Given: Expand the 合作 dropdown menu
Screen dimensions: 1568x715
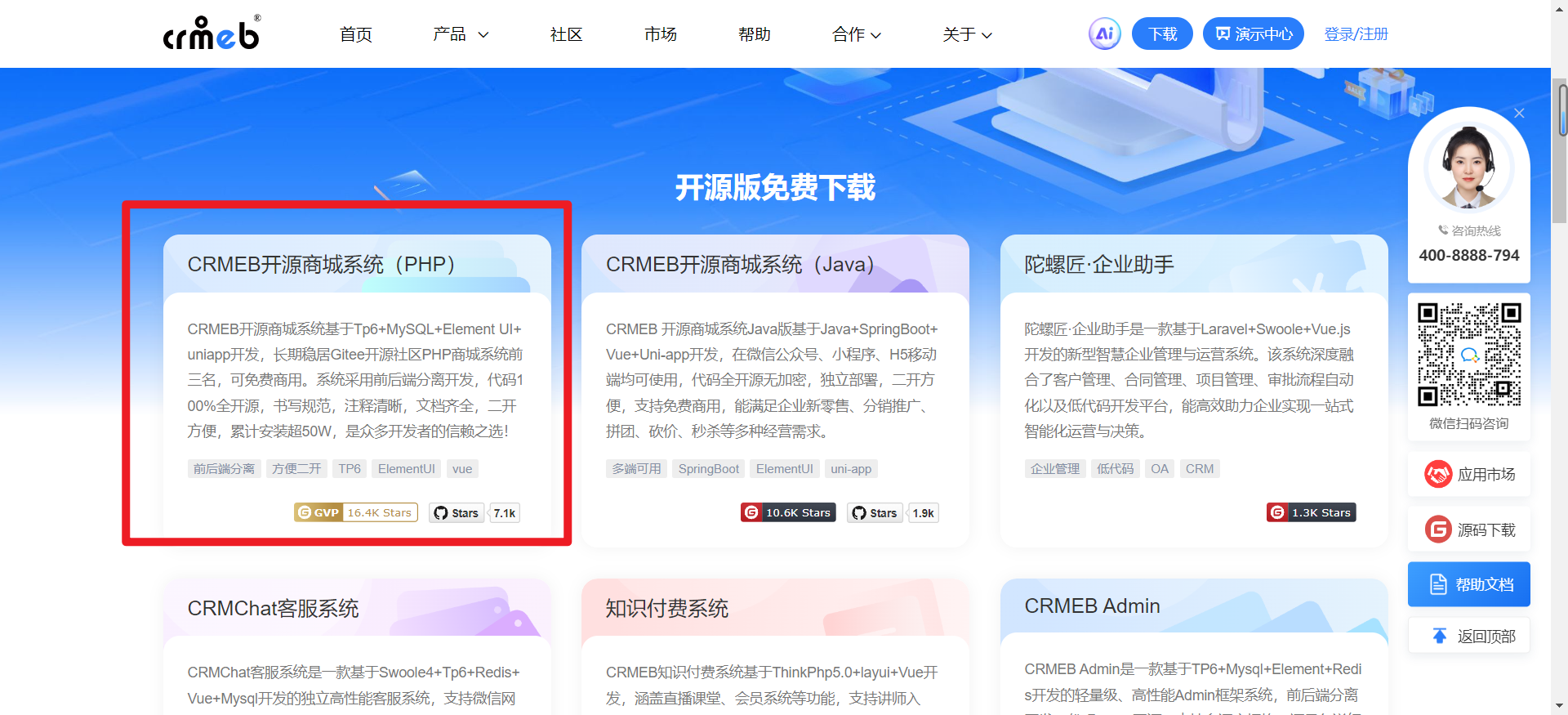Looking at the screenshot, I should click(857, 34).
